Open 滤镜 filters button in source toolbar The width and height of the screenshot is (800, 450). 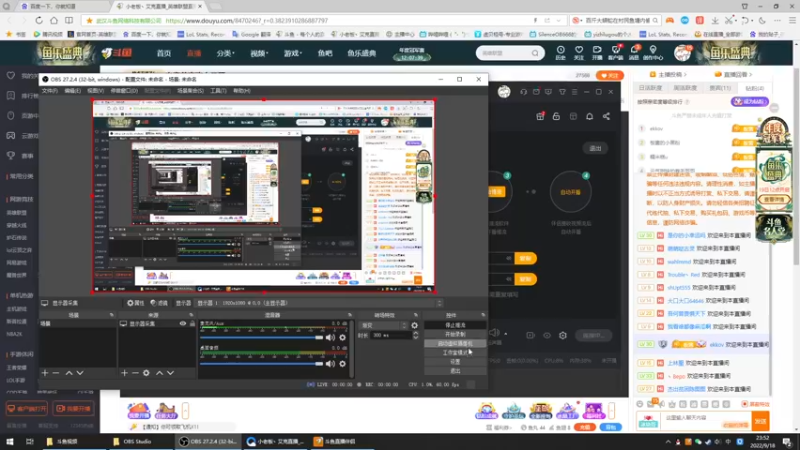point(159,303)
